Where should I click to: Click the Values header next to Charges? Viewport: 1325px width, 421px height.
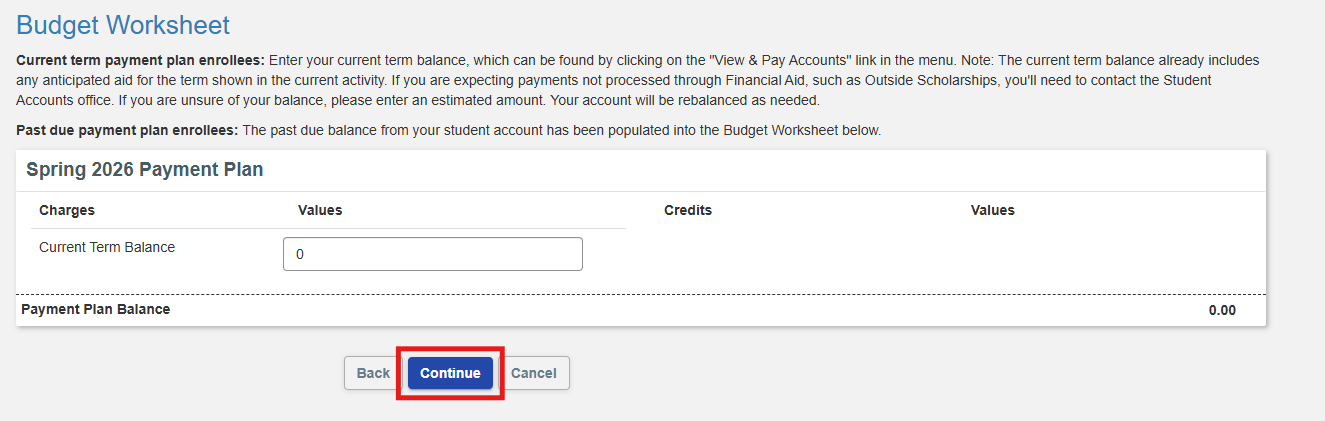[x=320, y=210]
